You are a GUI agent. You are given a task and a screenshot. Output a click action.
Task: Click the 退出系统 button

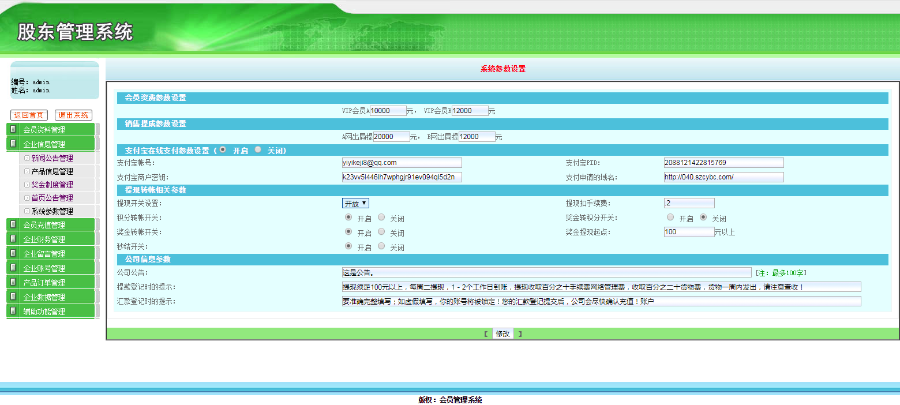tap(73, 115)
